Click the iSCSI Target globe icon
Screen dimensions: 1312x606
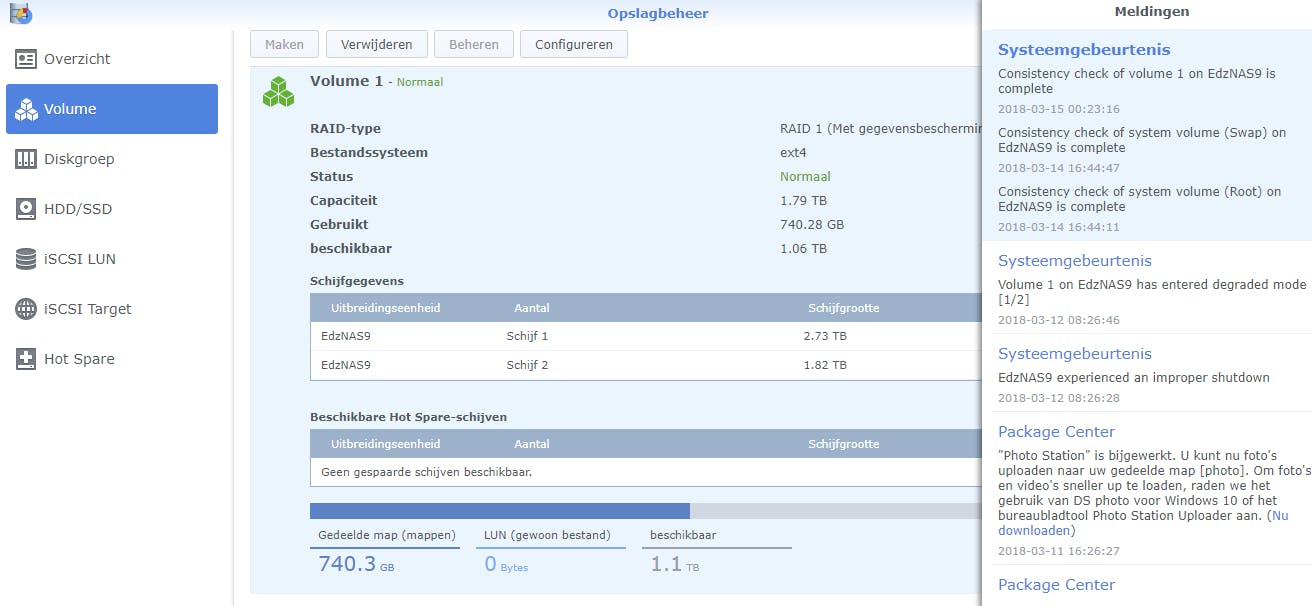pyautogui.click(x=26, y=309)
